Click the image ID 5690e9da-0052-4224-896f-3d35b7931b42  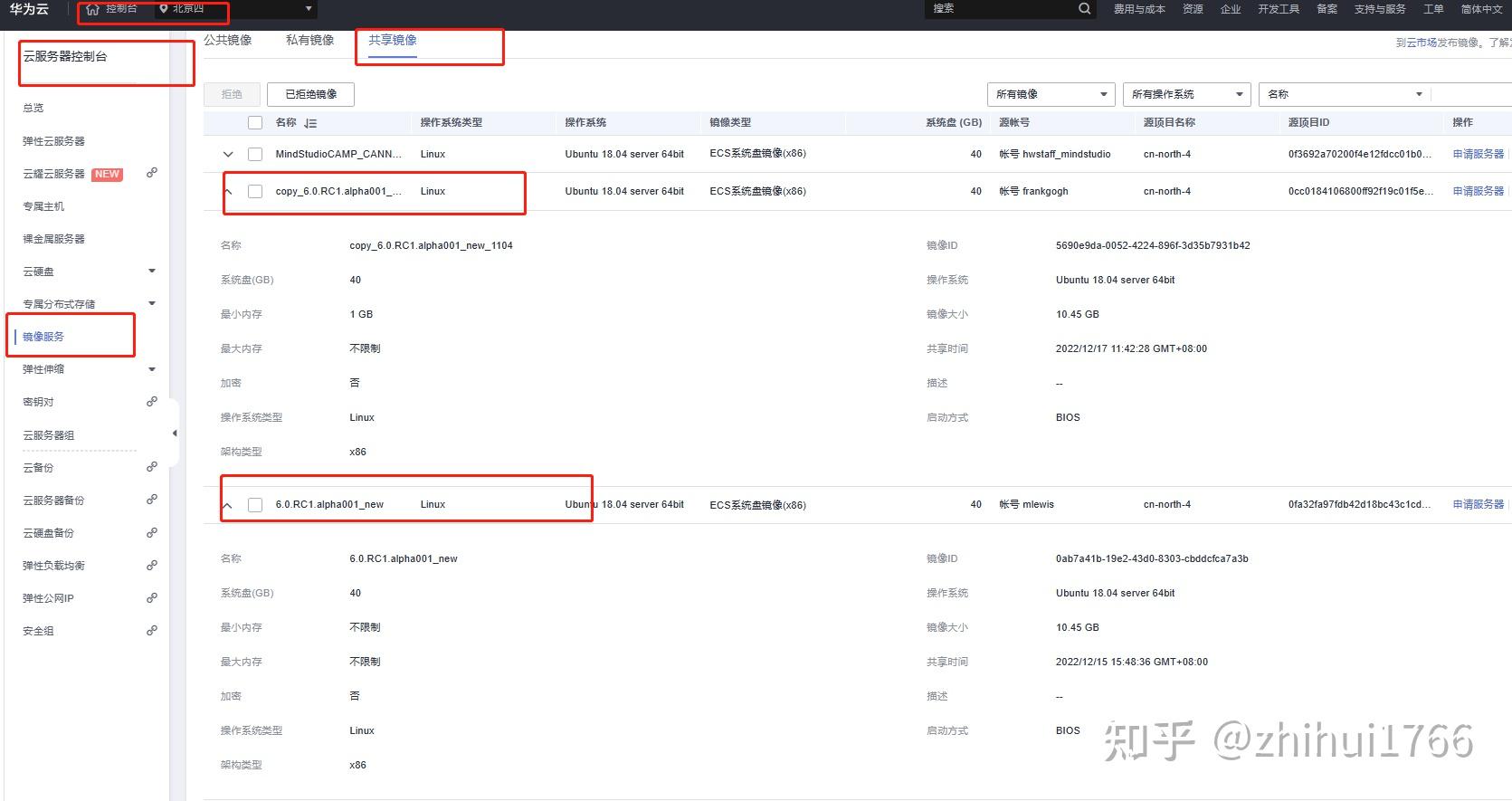pyautogui.click(x=1153, y=245)
